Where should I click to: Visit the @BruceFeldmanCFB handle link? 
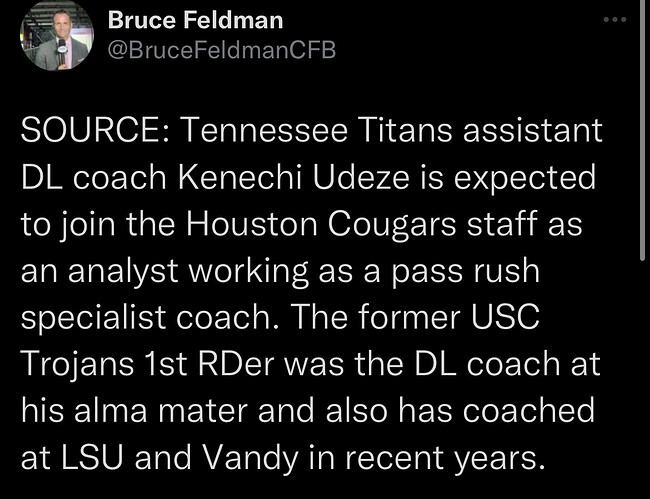pyautogui.click(x=222, y=50)
